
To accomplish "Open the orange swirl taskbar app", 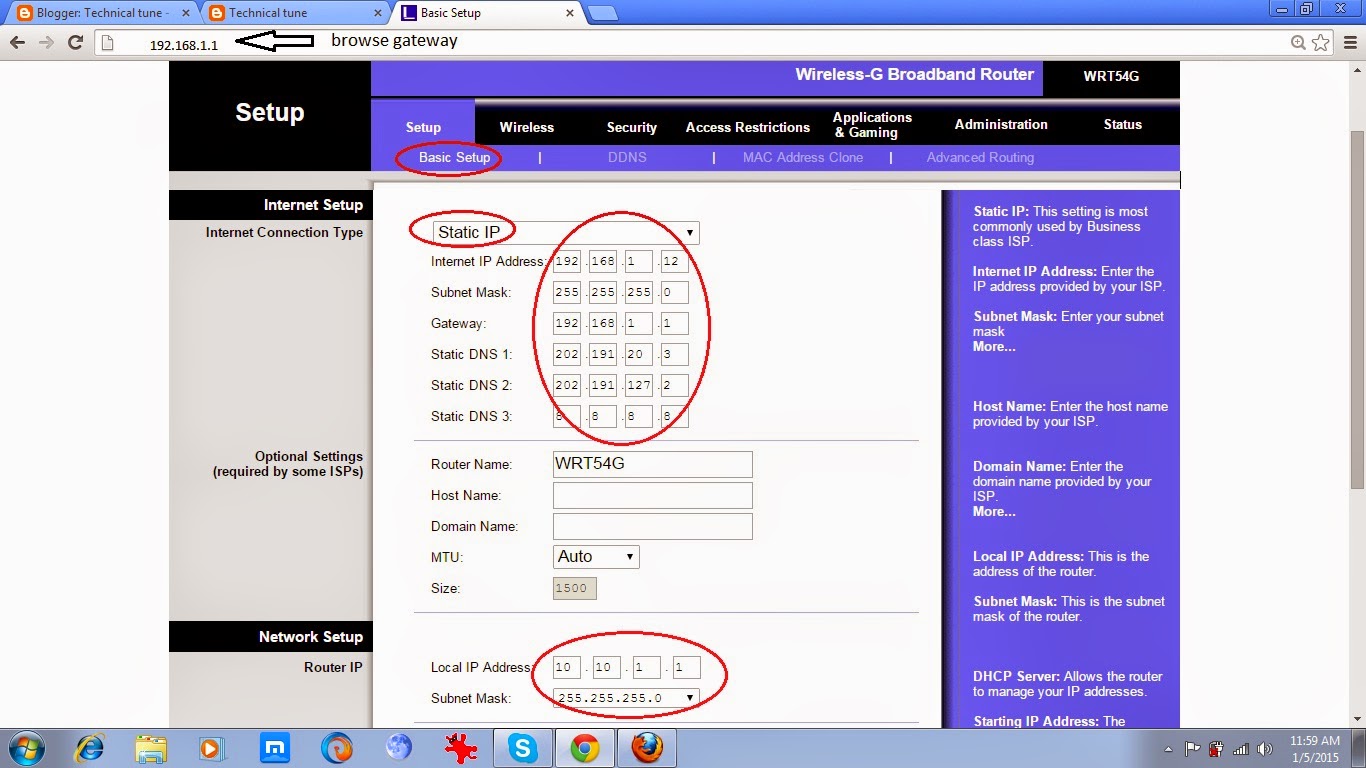I will pyautogui.click(x=337, y=748).
